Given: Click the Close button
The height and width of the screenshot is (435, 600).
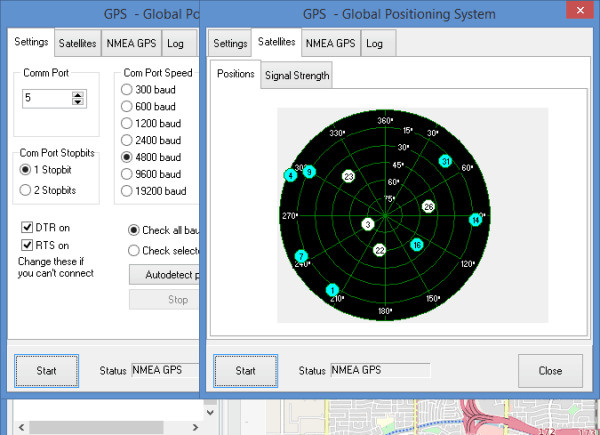Looking at the screenshot, I should 549,370.
